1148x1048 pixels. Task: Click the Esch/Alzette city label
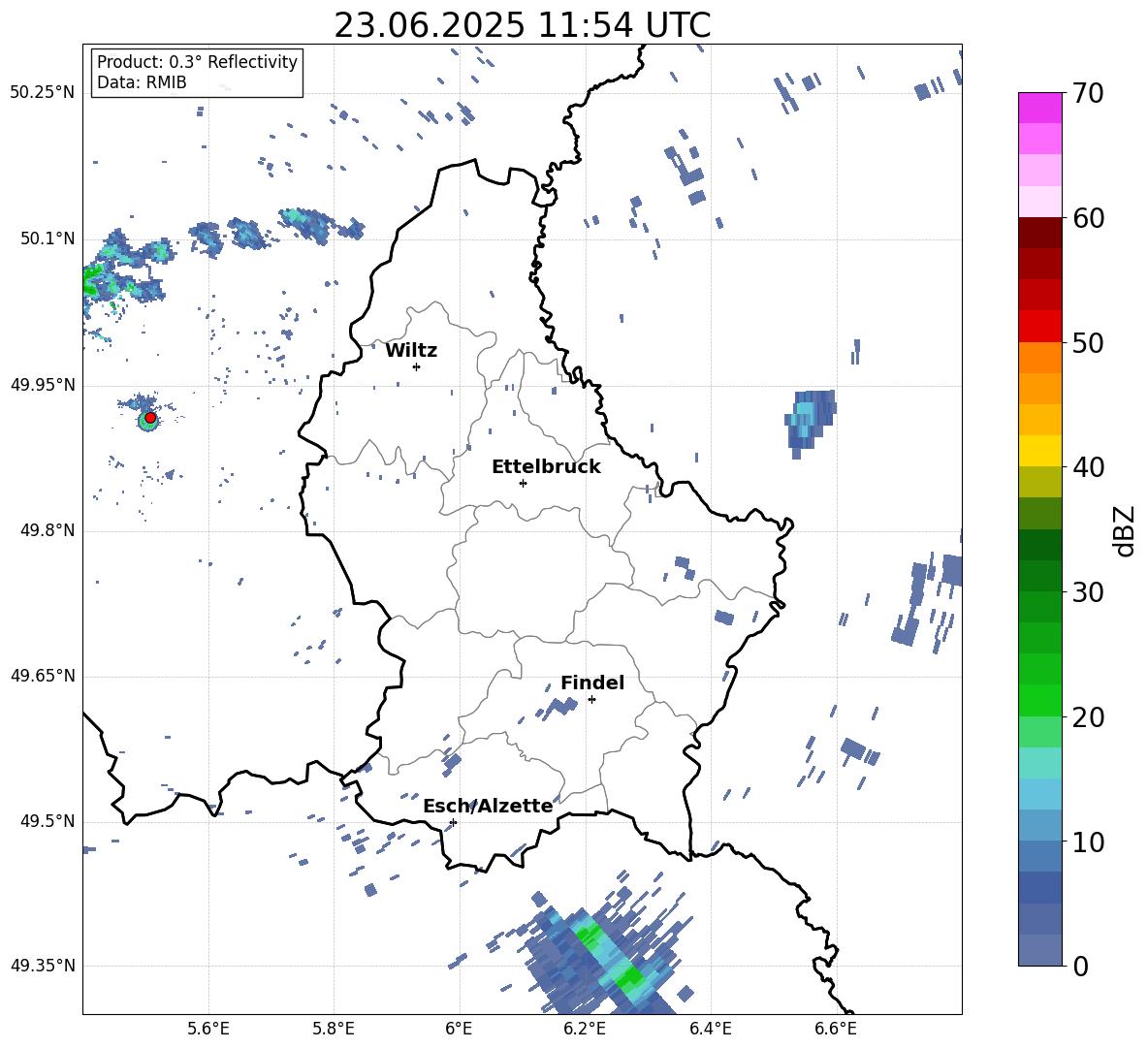pyautogui.click(x=488, y=806)
